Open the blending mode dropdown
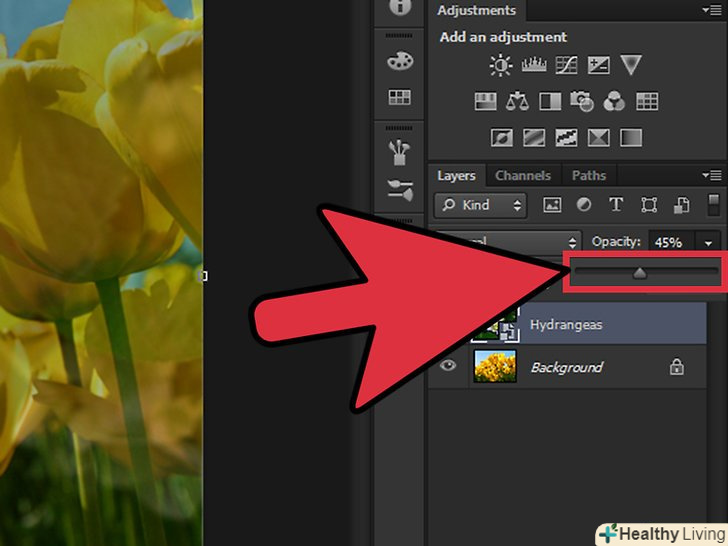 507,242
